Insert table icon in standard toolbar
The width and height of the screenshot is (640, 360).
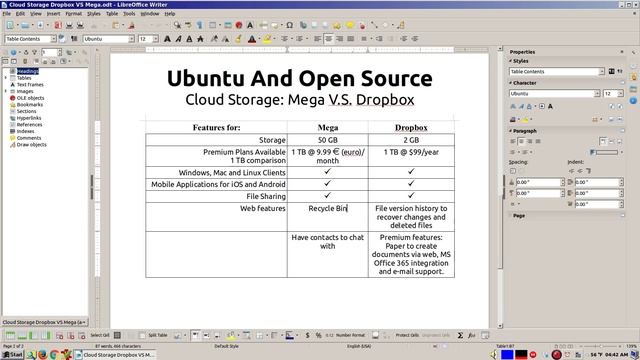[x=213, y=25]
